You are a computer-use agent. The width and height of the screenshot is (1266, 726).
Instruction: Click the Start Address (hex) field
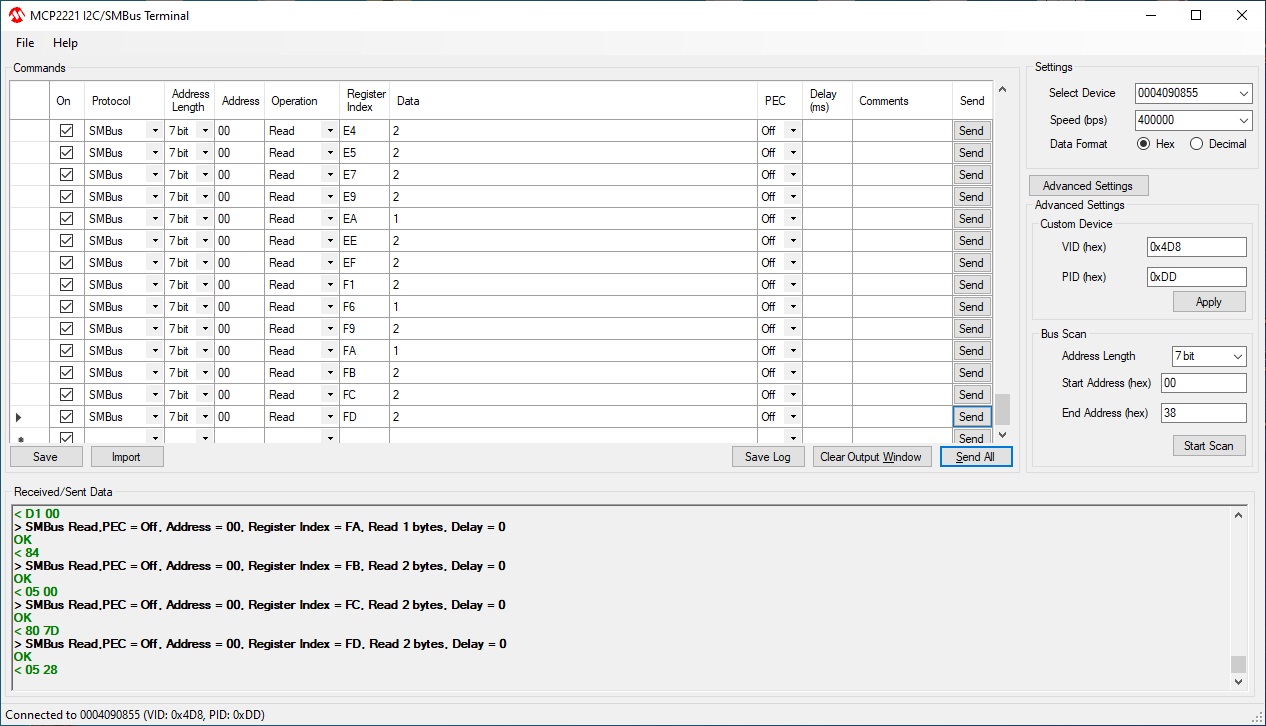(x=1204, y=383)
